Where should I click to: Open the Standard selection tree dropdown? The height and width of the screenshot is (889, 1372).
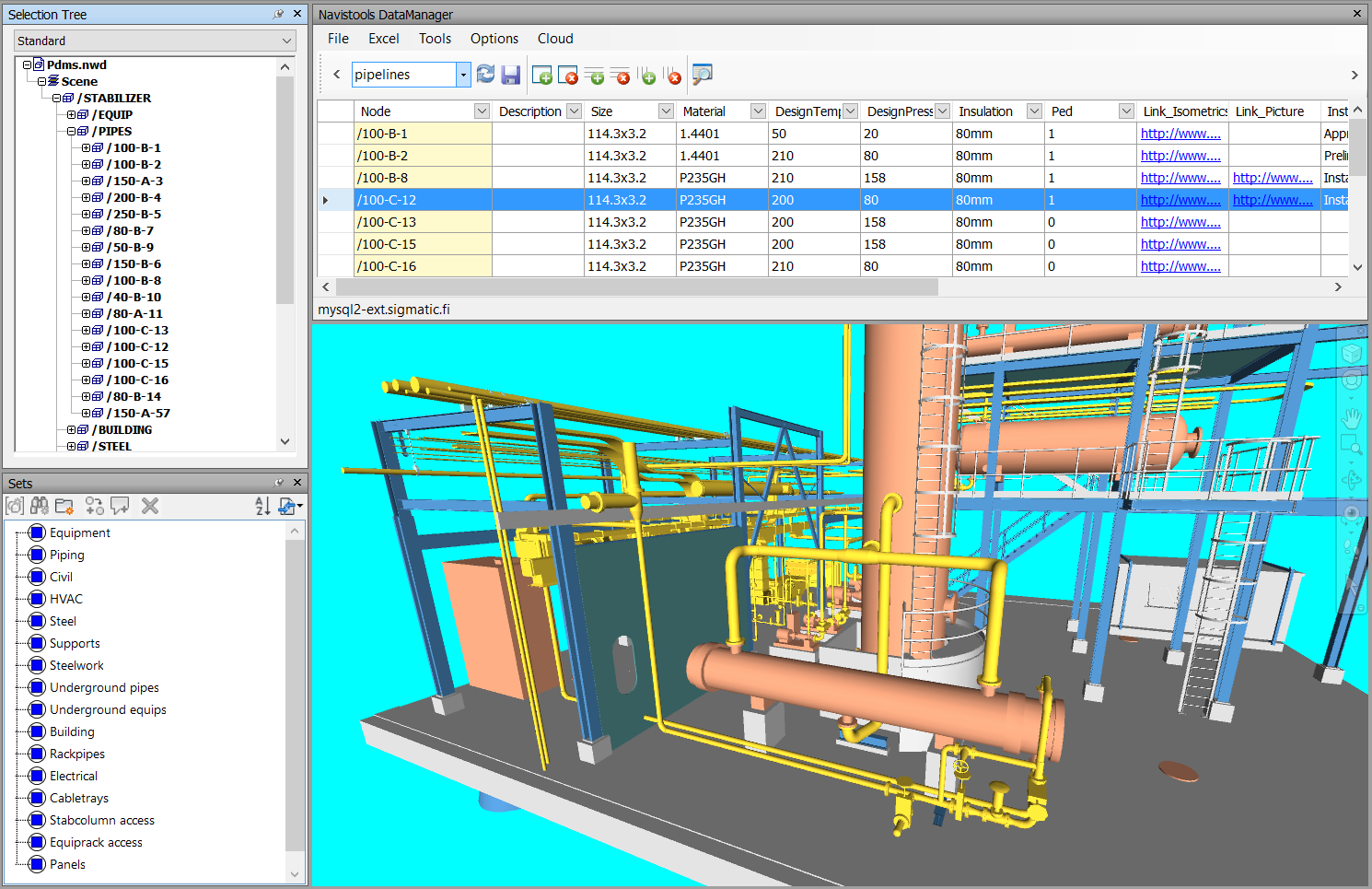286,41
